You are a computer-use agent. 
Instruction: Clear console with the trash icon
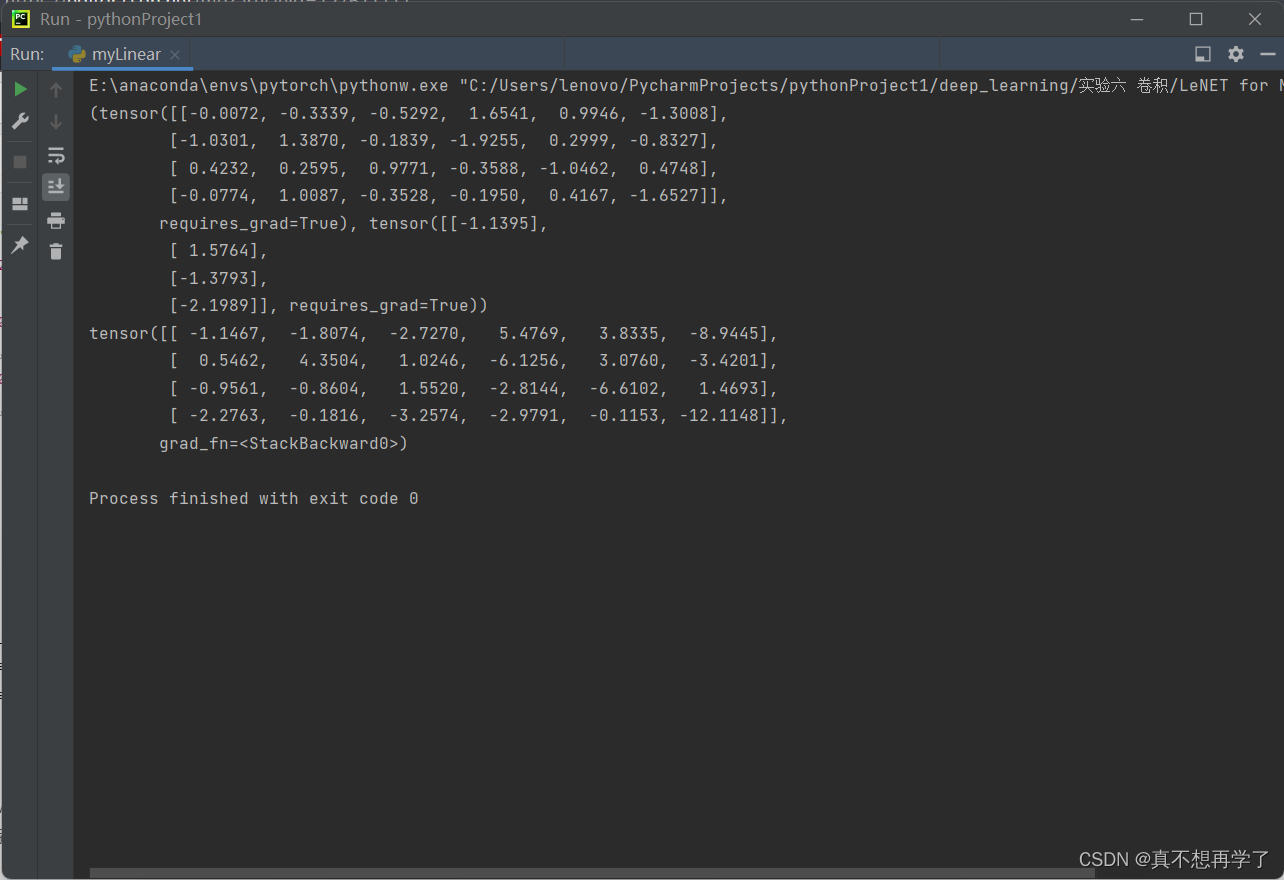(x=56, y=251)
